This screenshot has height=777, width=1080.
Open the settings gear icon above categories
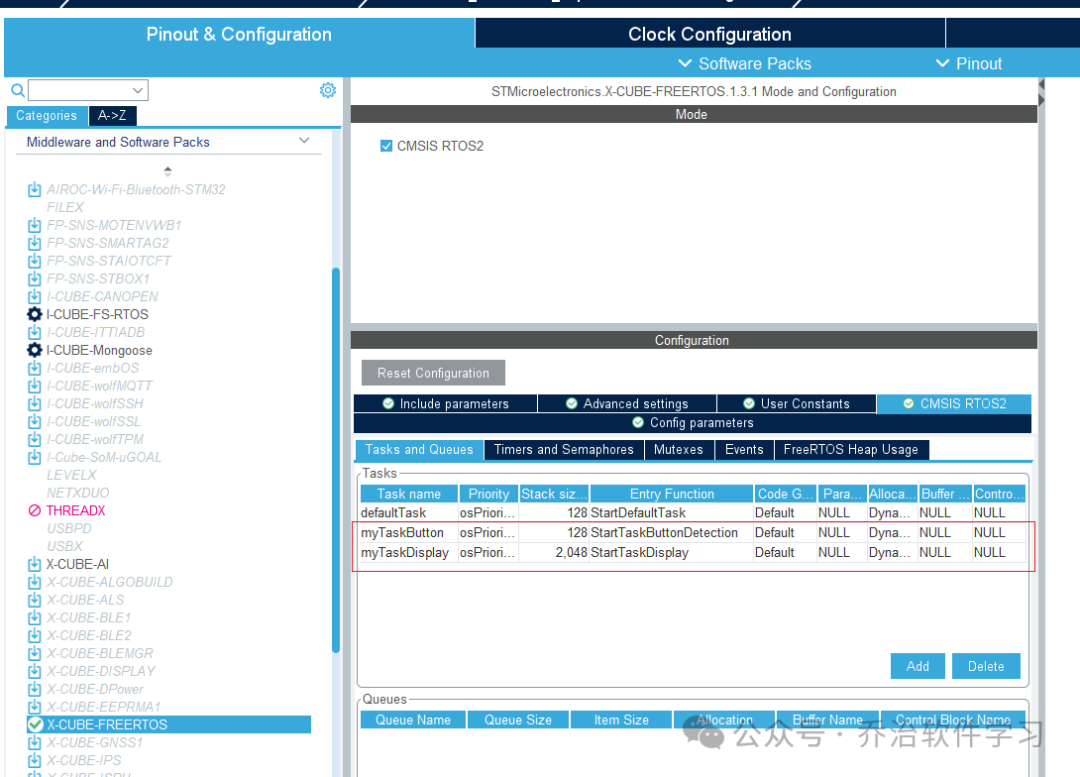328,90
